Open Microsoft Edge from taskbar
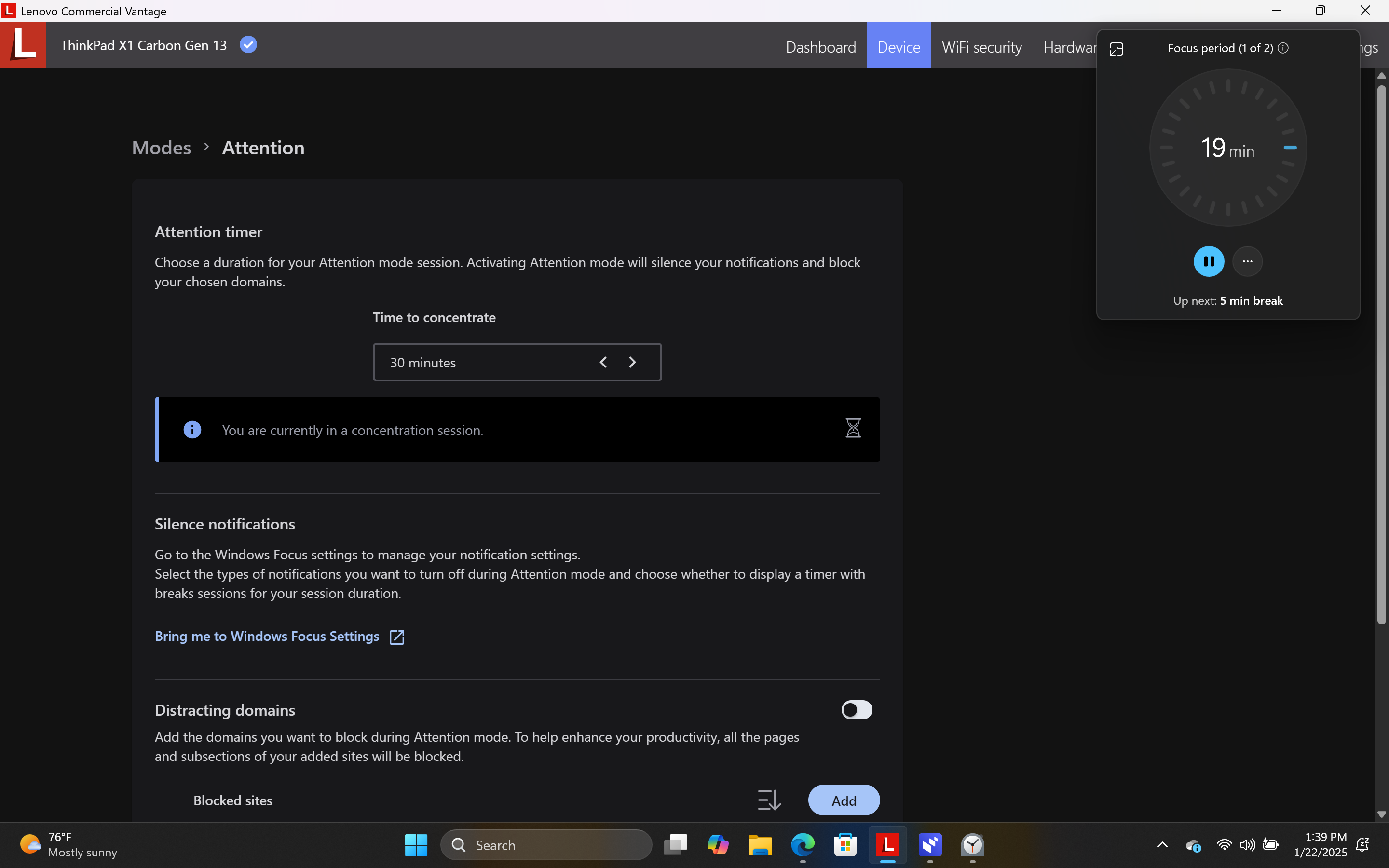This screenshot has height=868, width=1389. 803,845
